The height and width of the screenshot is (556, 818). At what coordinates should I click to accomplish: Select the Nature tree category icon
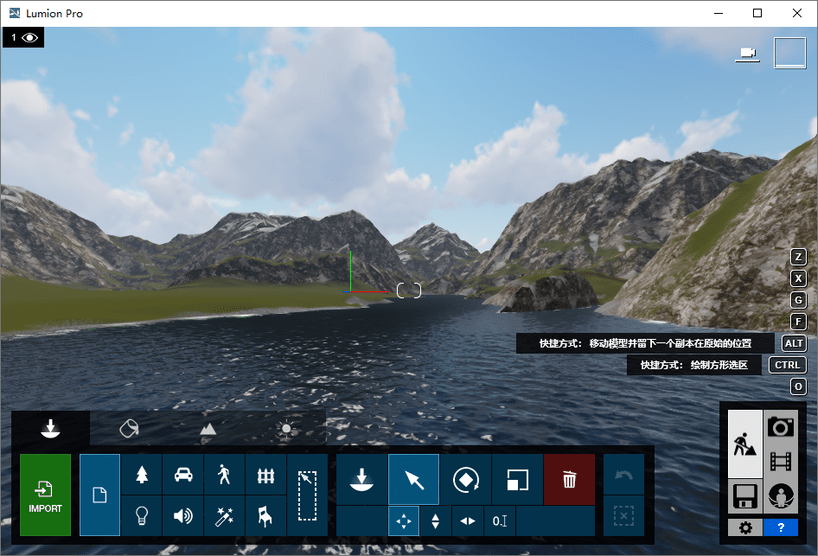(141, 475)
